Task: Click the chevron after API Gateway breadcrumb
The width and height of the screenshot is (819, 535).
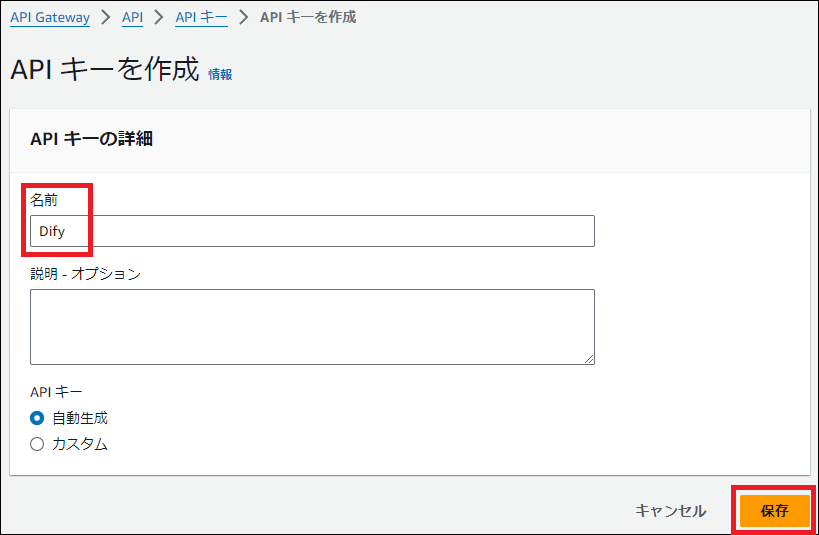Action: [105, 17]
